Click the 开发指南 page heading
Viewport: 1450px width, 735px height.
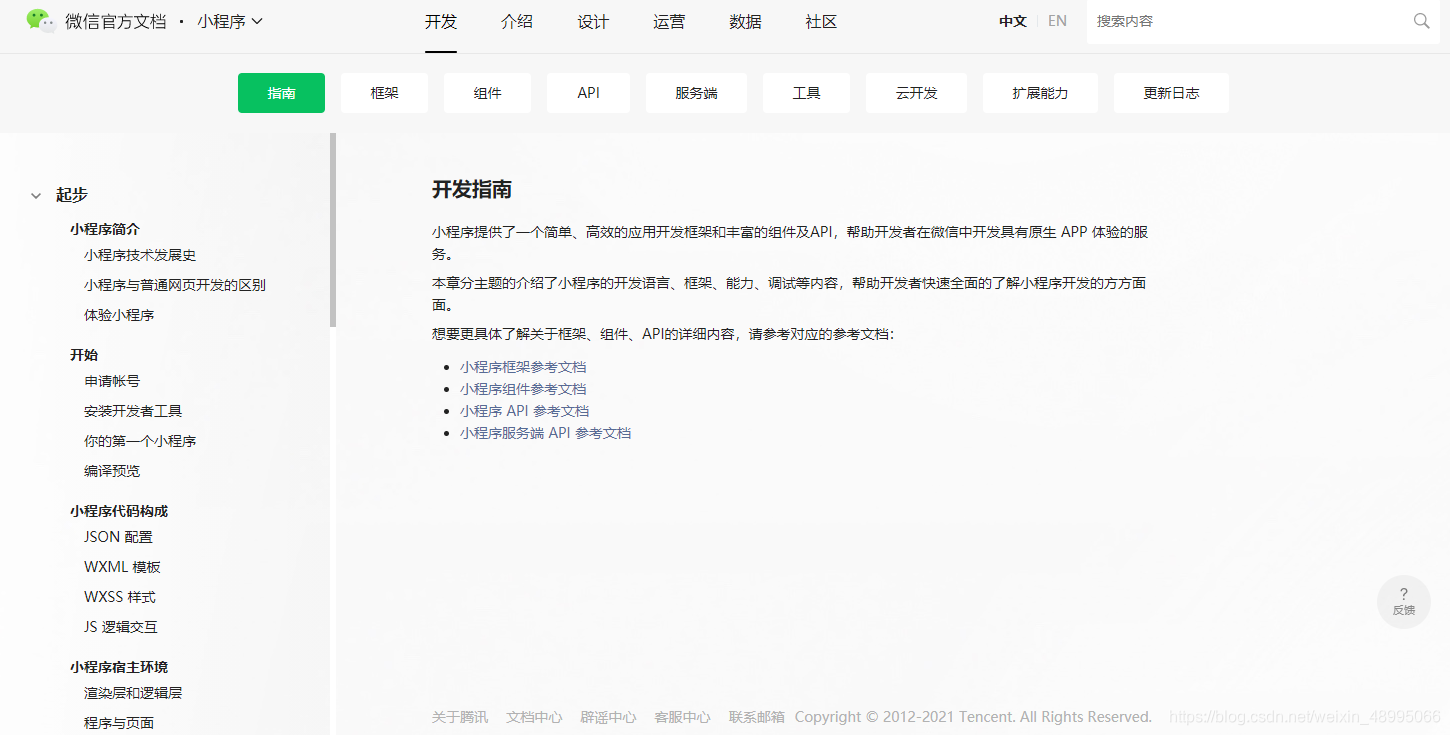[x=472, y=190]
